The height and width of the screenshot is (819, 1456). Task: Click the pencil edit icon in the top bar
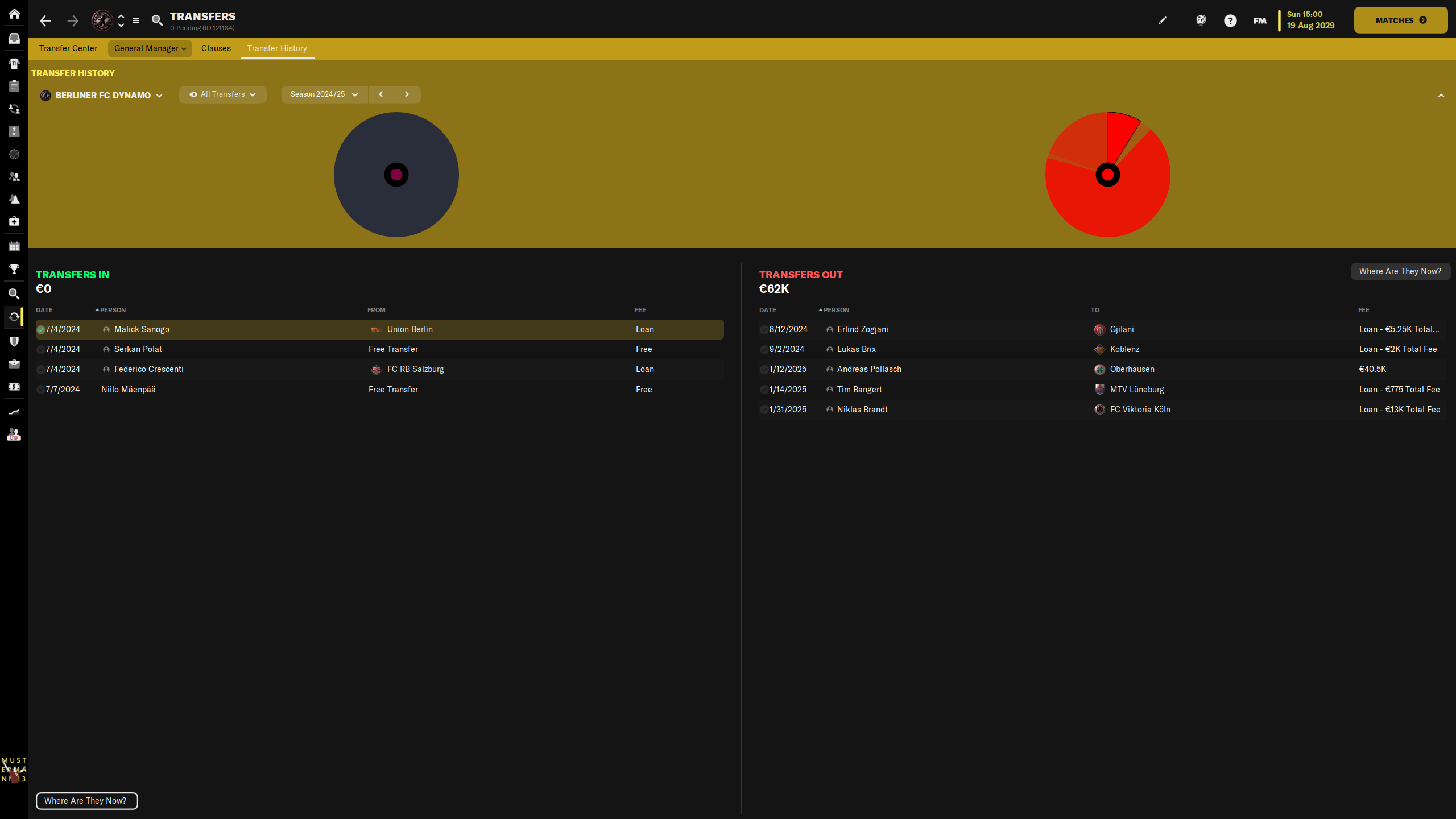click(x=1163, y=20)
